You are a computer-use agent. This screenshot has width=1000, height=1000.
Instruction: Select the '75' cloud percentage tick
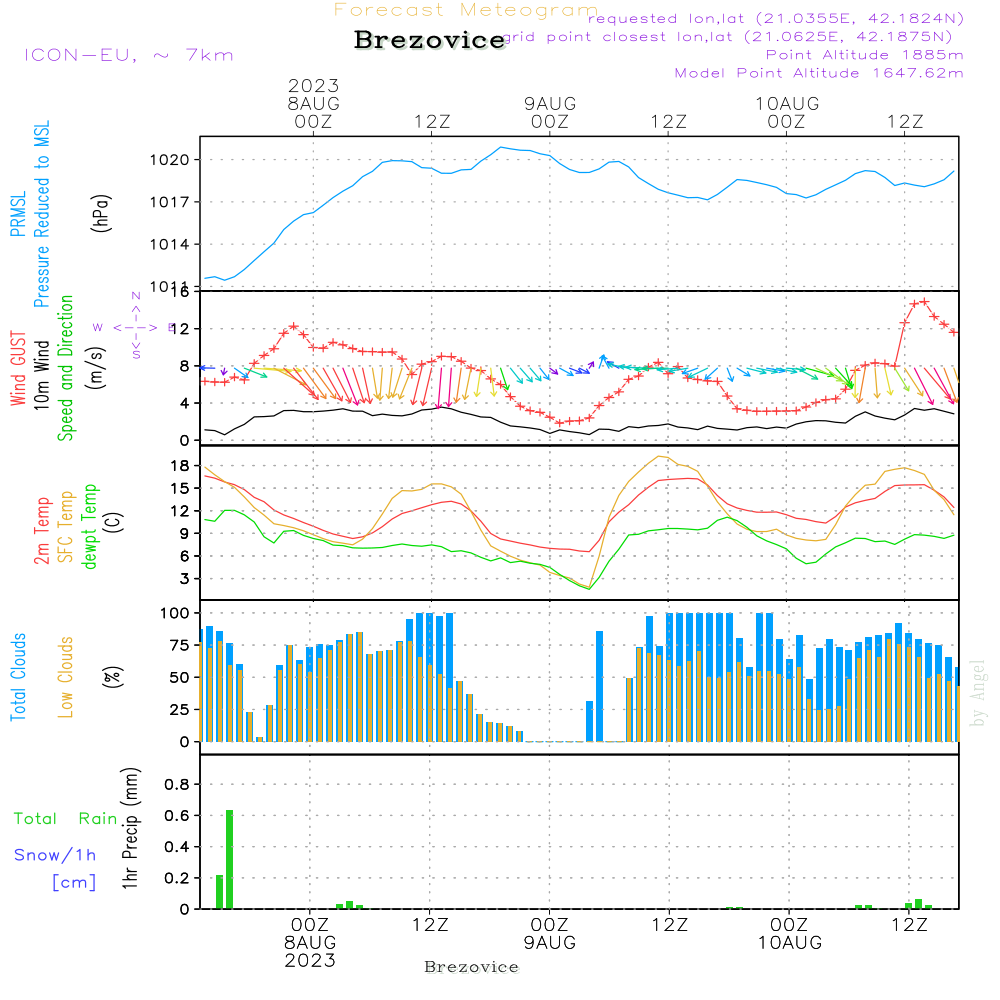pos(180,645)
